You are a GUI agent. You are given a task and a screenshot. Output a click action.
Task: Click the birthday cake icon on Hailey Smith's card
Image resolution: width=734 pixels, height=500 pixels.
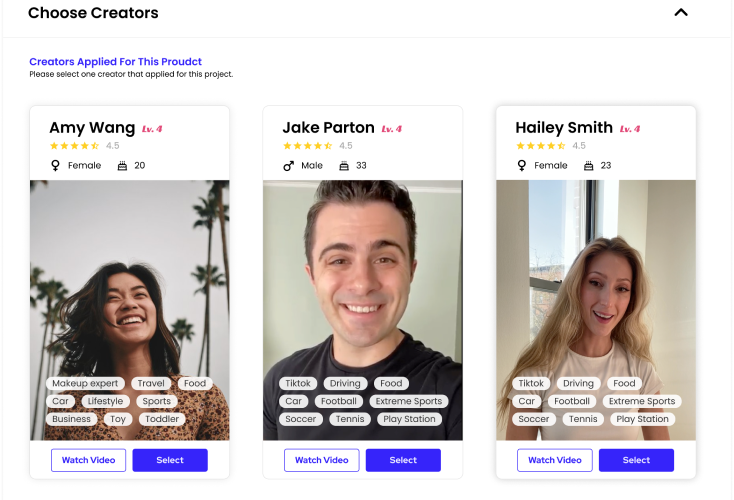click(588, 166)
